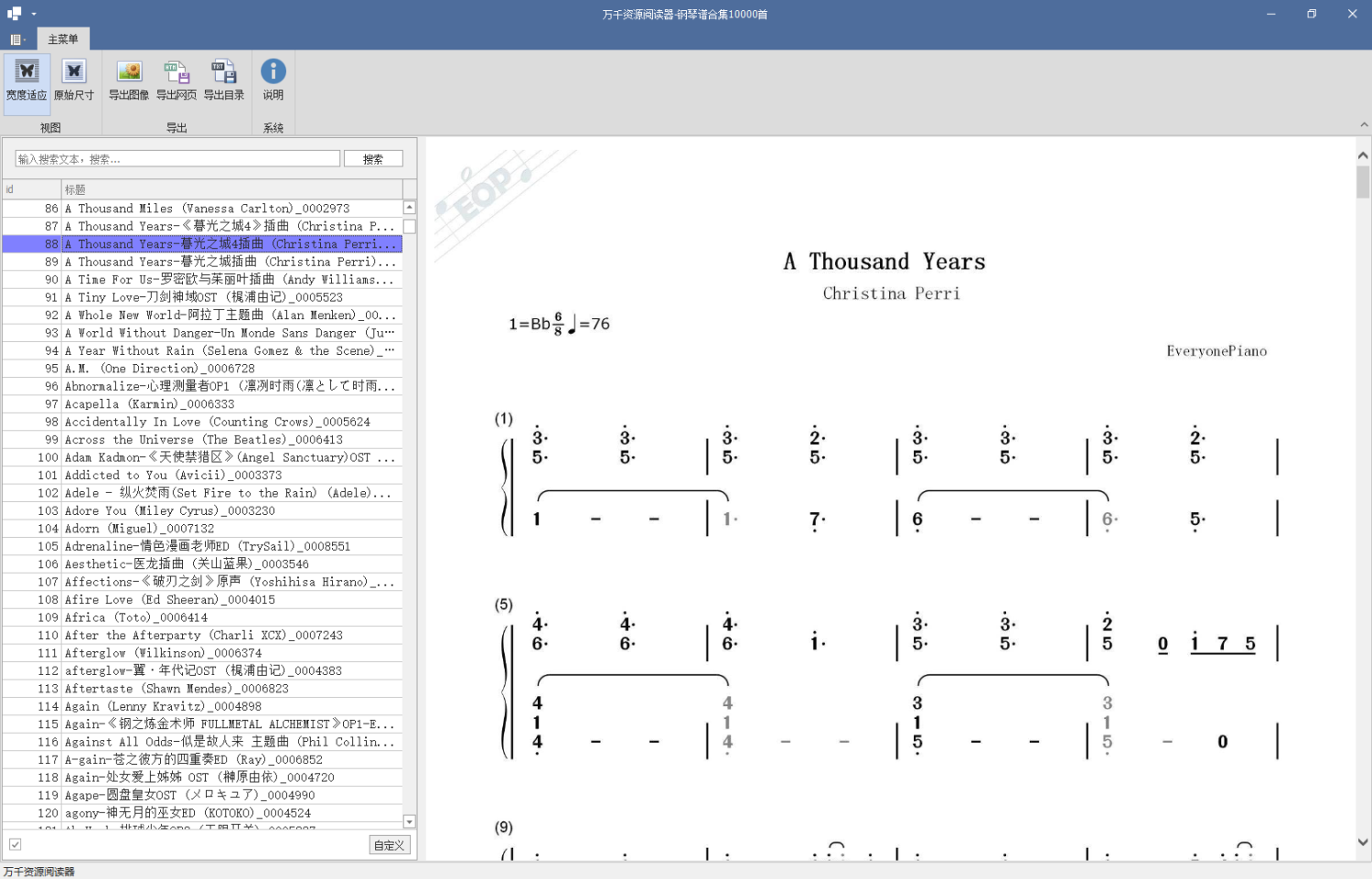Select row 106 Aesthetic-医龙插曲
Screen dimensions: 1372x879
[202, 564]
